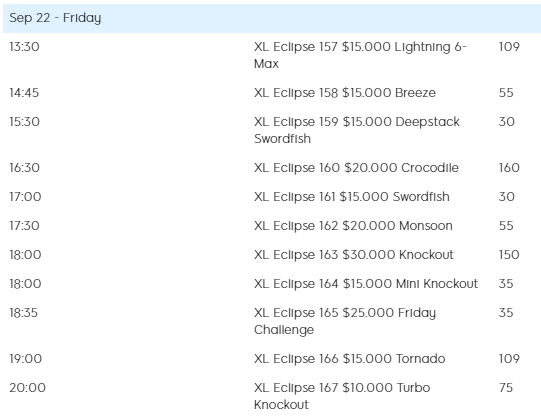Open XL Eclipse 160 $20.000 Crocodile
Screen dimensions: 541x419
point(356,168)
